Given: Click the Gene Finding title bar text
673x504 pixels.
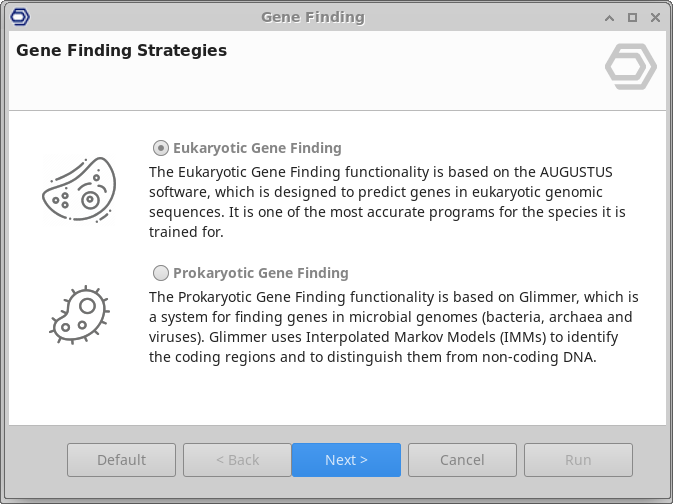Looking at the screenshot, I should [313, 17].
